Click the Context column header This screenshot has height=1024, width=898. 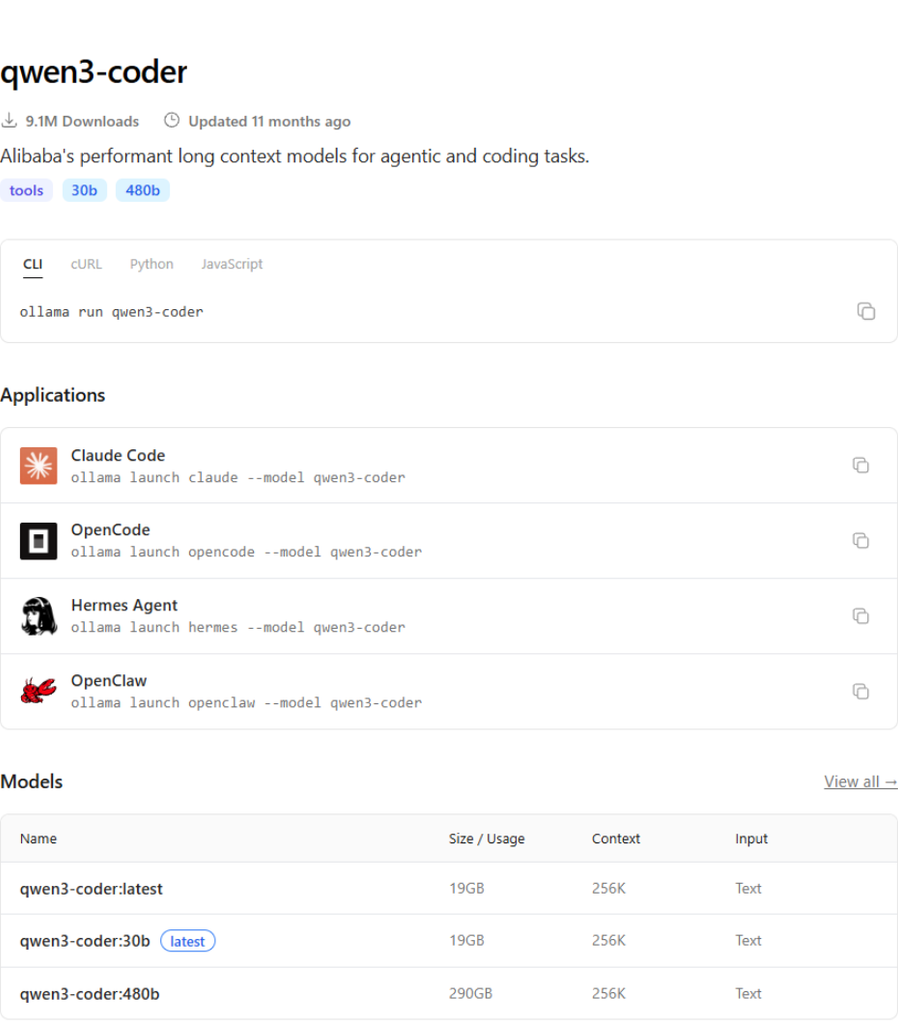pos(616,839)
